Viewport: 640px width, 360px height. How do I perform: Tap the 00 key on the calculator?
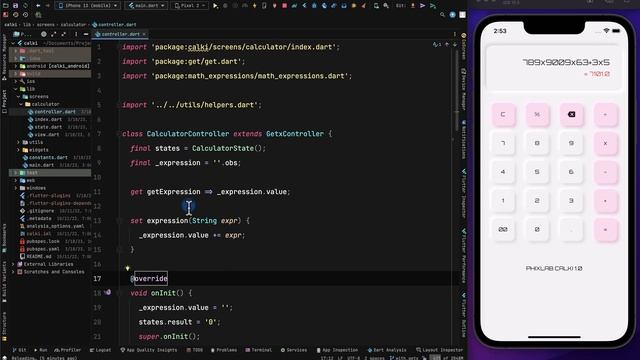tap(503, 229)
